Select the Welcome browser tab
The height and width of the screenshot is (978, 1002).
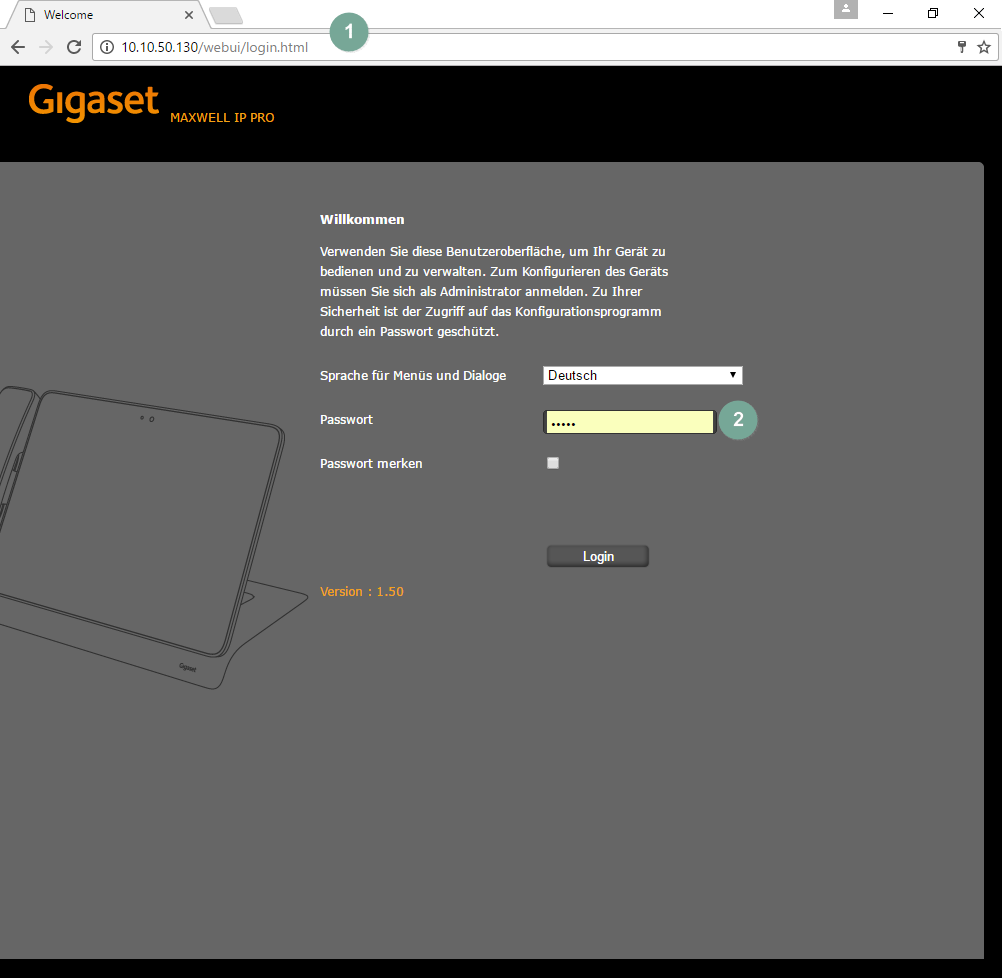(x=100, y=15)
